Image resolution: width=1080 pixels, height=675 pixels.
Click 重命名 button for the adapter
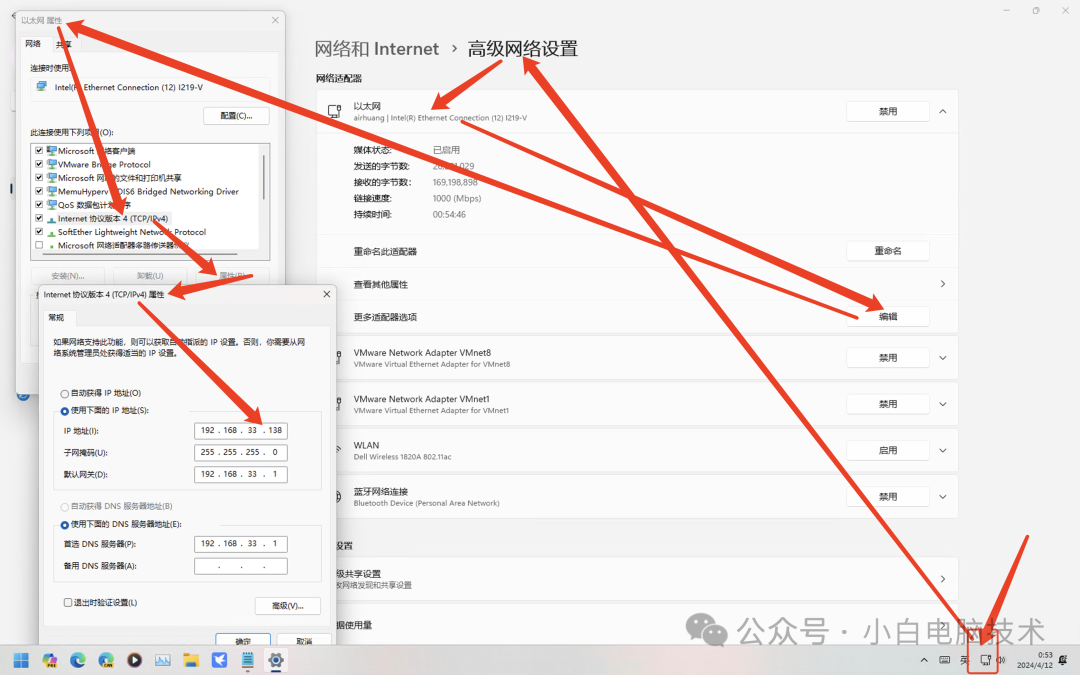click(888, 251)
